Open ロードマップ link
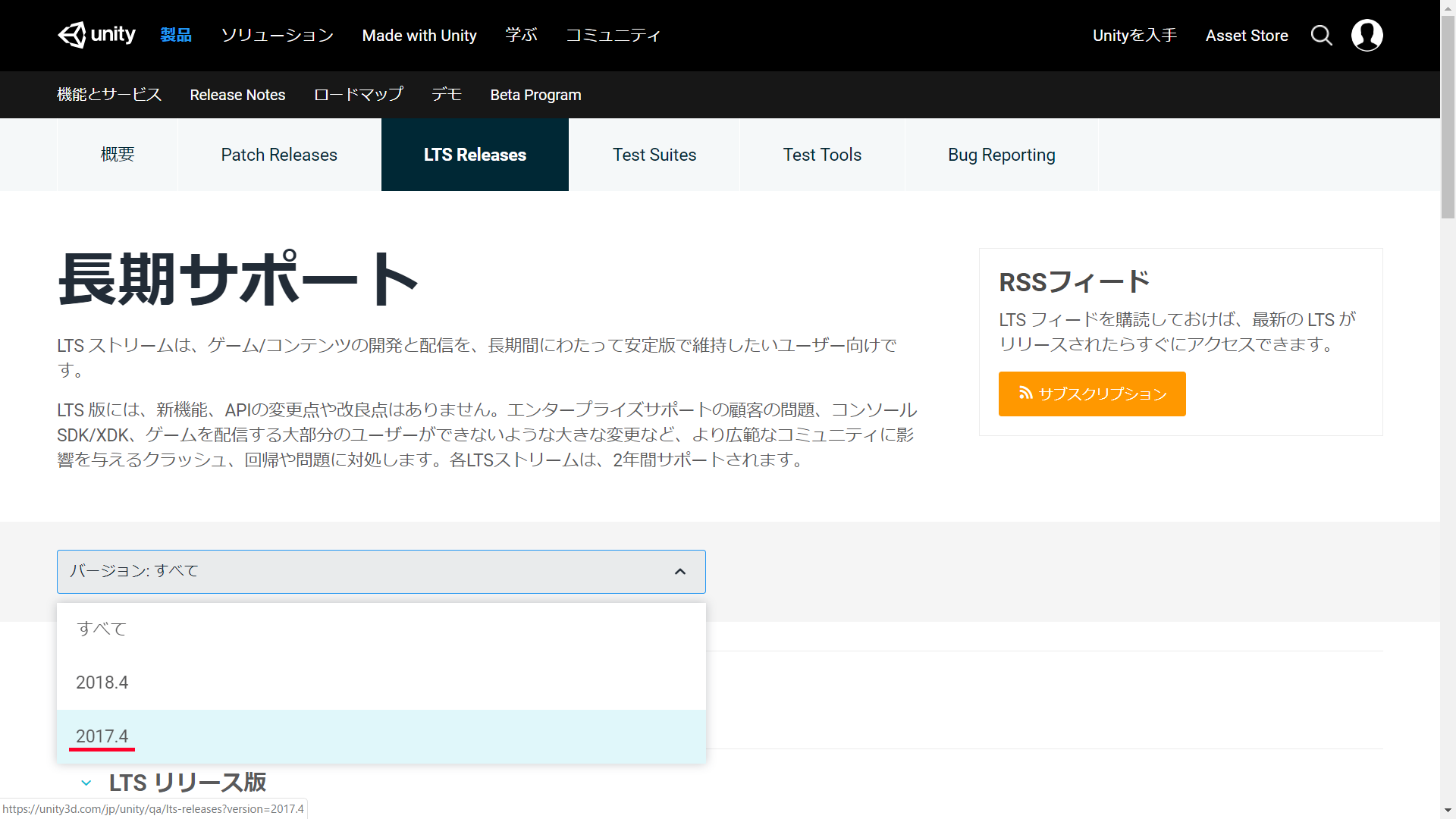The width and height of the screenshot is (1456, 819). point(358,95)
